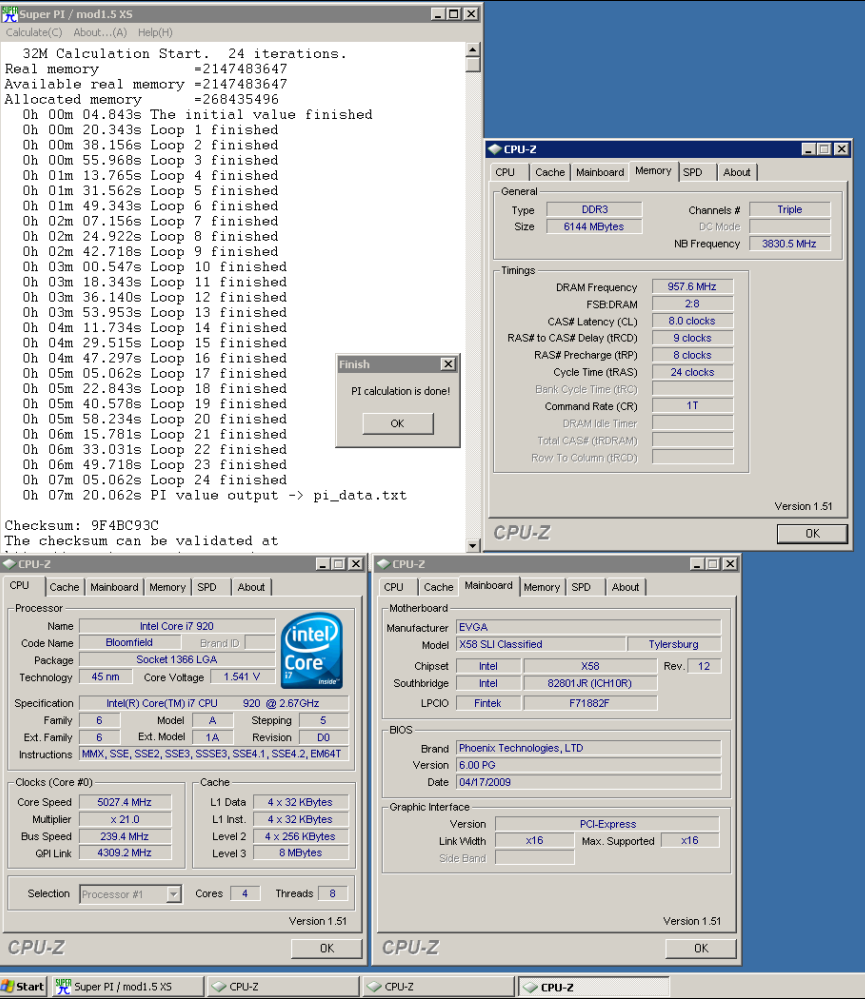The width and height of the screenshot is (865, 999).
Task: Click OK in the Finish dialog
Action: point(397,424)
